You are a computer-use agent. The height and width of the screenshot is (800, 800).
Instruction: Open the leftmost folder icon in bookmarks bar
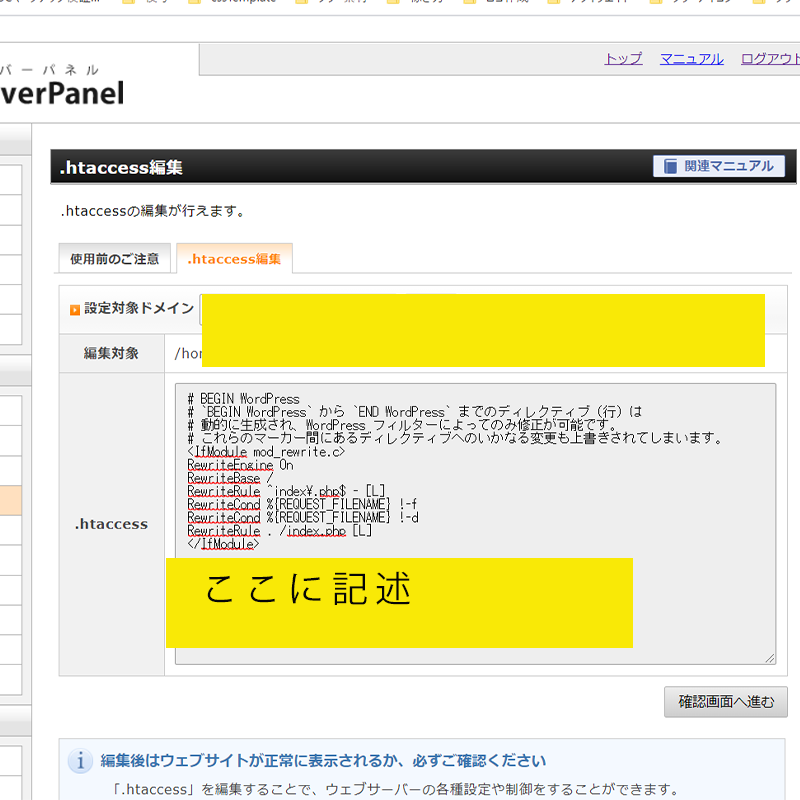pyautogui.click(x=129, y=4)
